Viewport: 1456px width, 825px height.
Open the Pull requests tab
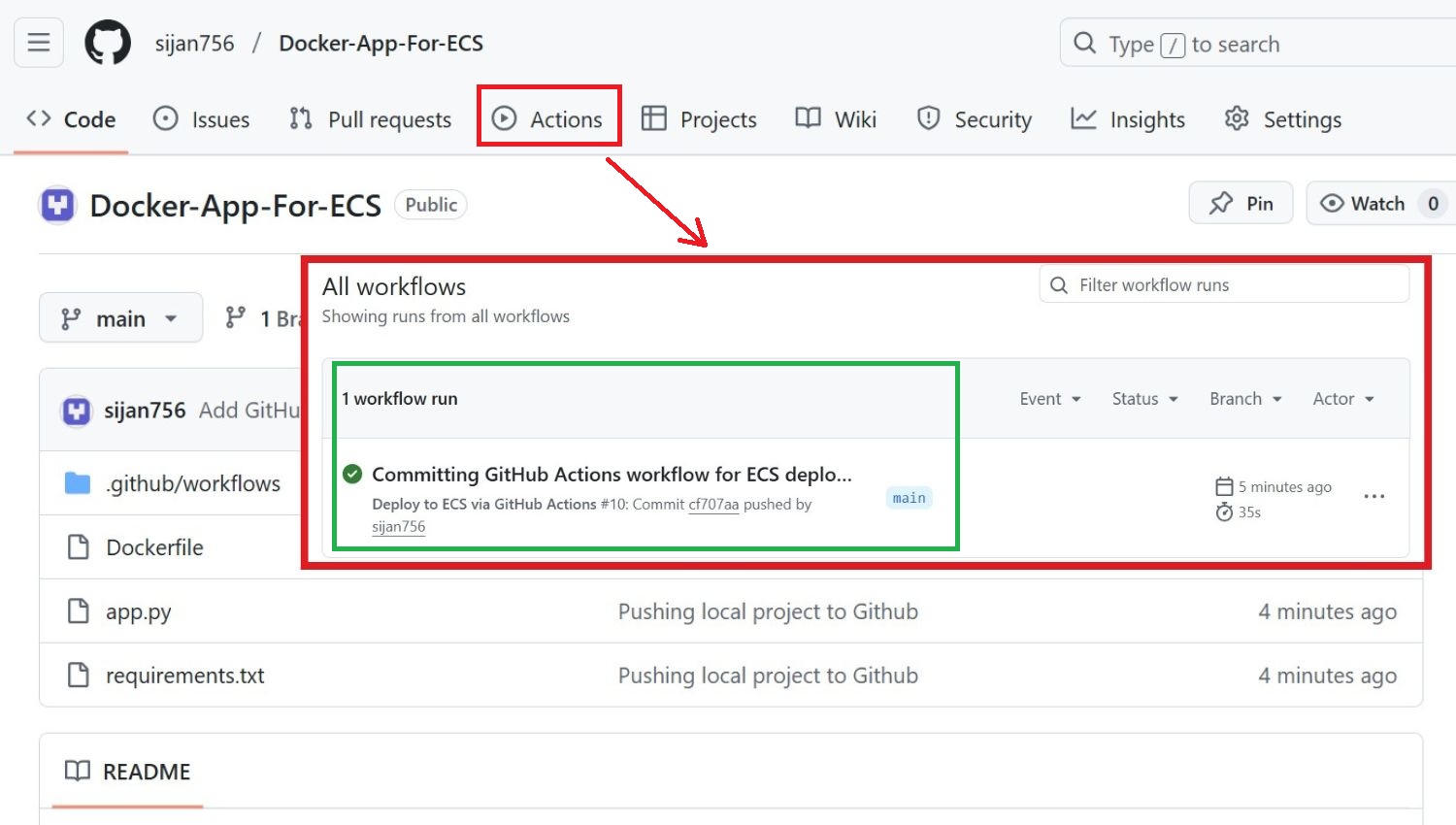click(x=369, y=118)
